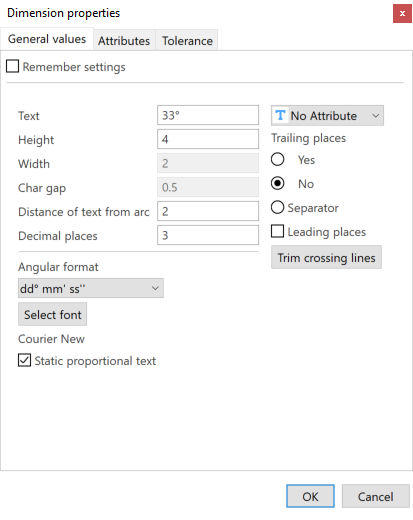Uncheck Static proportional text
The image size is (413, 520).
point(24,360)
